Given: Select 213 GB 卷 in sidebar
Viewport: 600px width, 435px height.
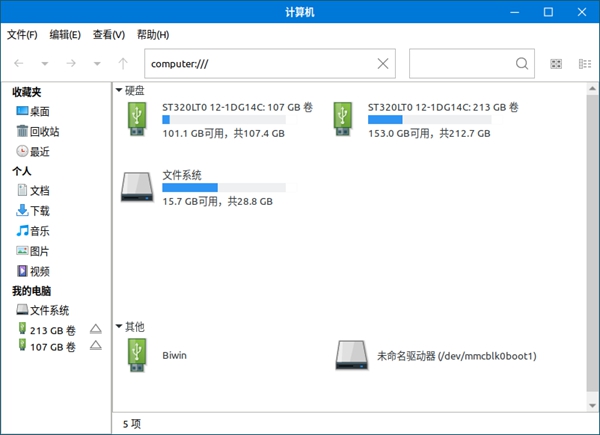Looking at the screenshot, I should [47, 330].
